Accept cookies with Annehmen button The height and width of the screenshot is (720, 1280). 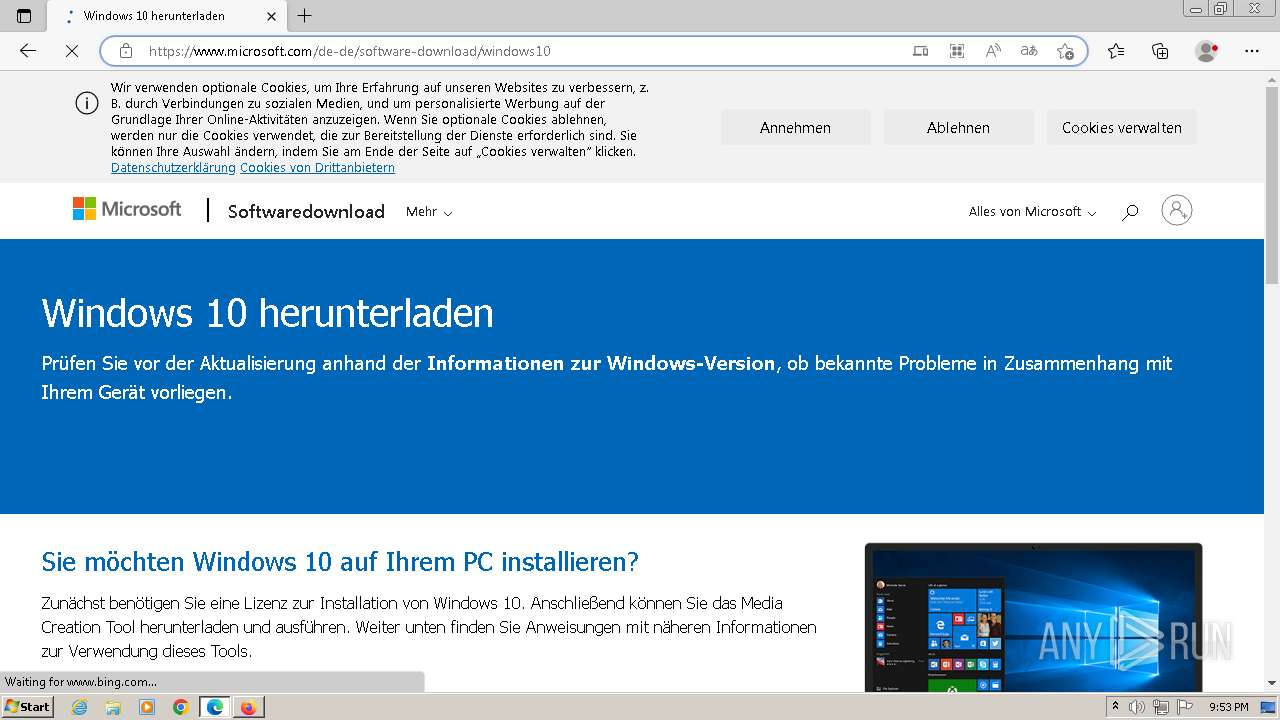(x=795, y=127)
